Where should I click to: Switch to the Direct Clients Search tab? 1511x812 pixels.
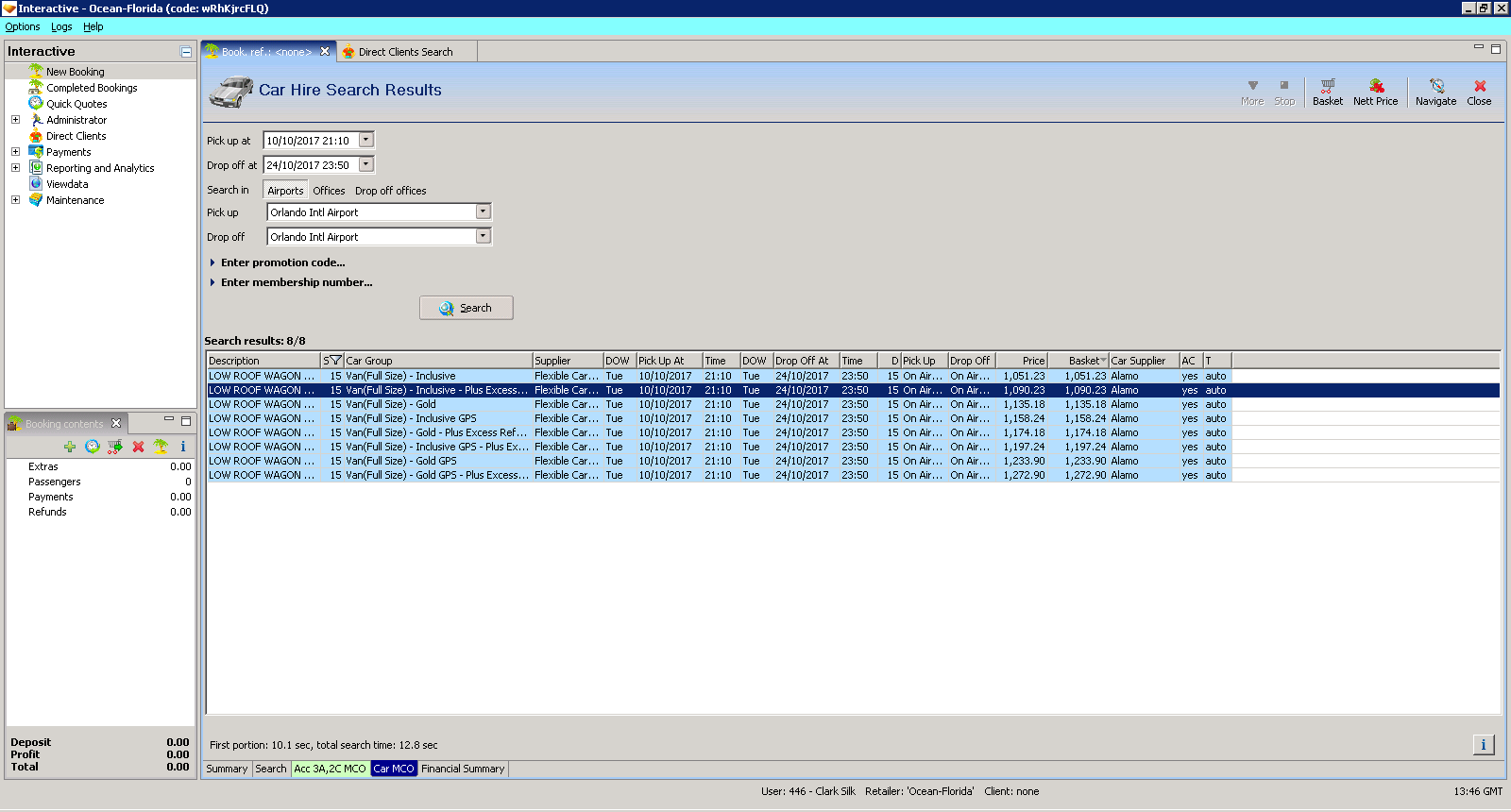point(405,52)
